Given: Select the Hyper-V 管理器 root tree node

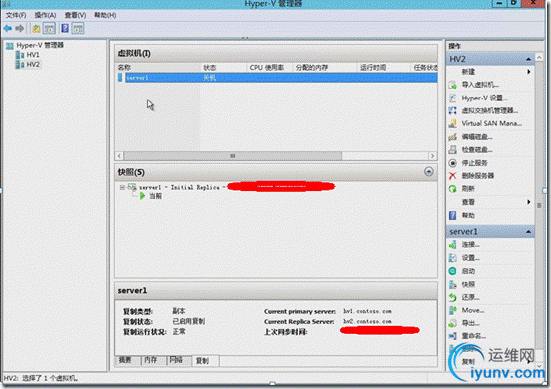Looking at the screenshot, I should coord(40,45).
